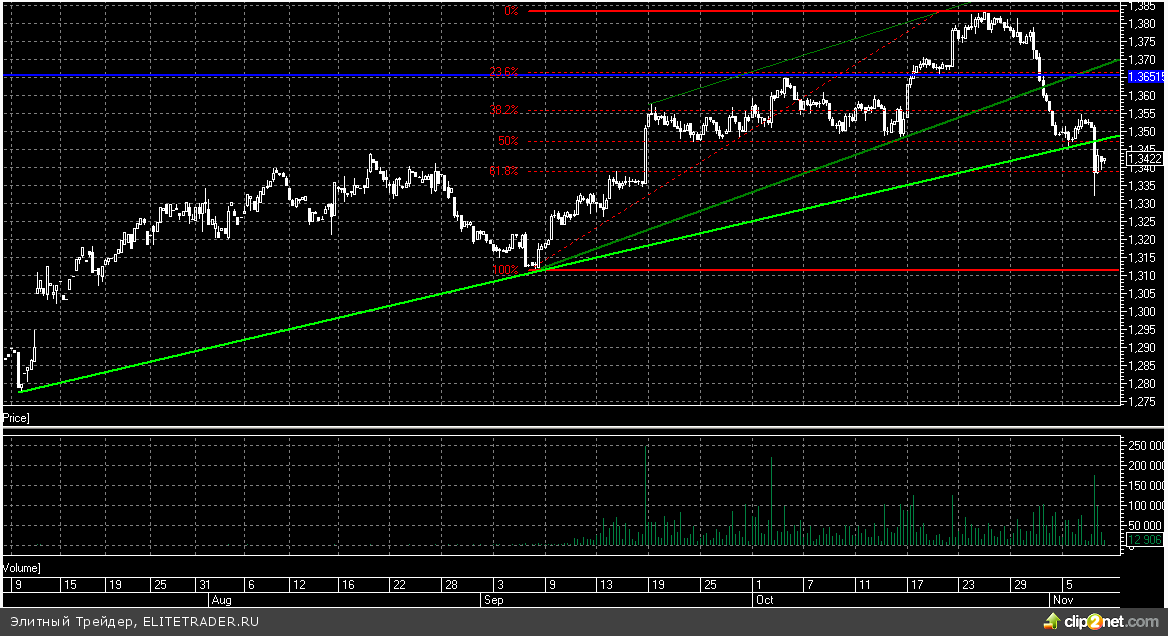Click the current volume tag 12 906
The height and width of the screenshot is (636, 1168).
[x=1145, y=540]
